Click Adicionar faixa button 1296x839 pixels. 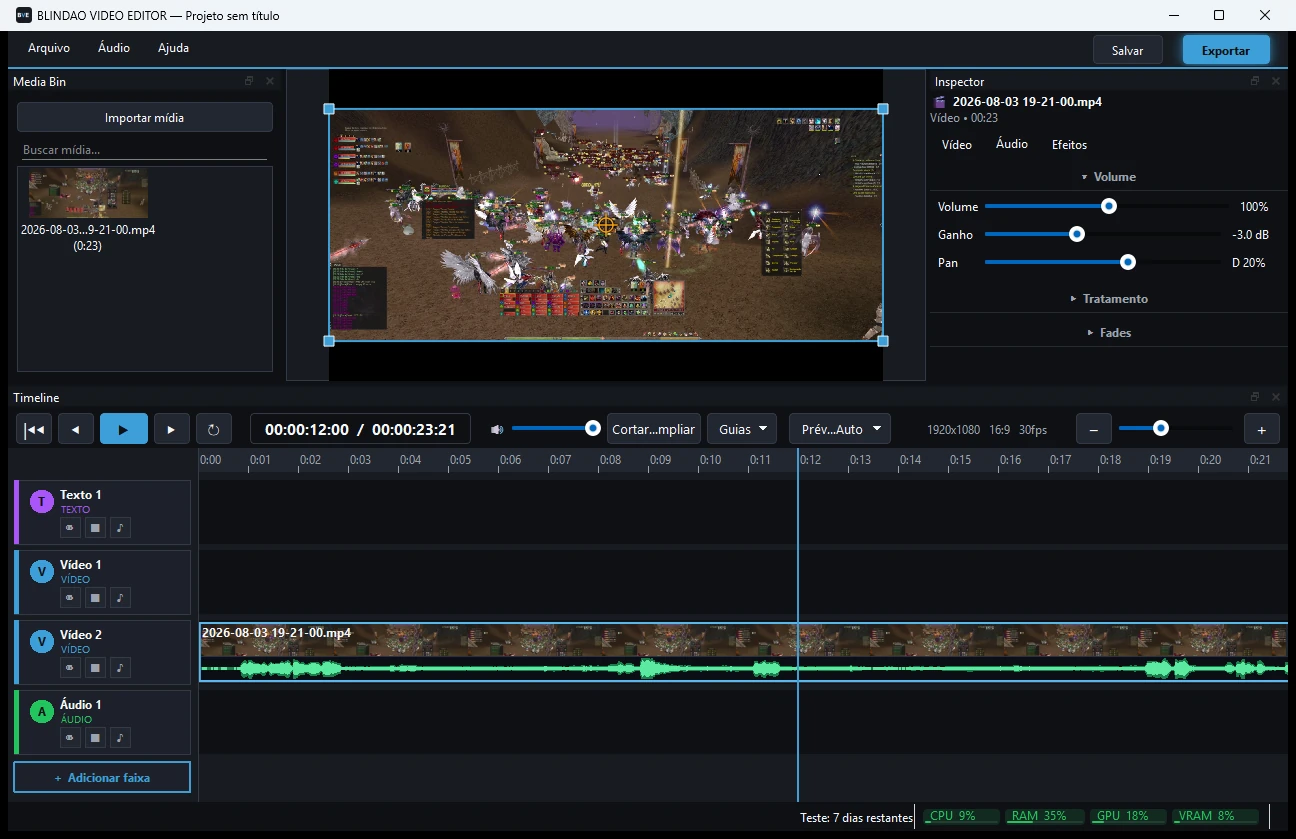tap(102, 777)
